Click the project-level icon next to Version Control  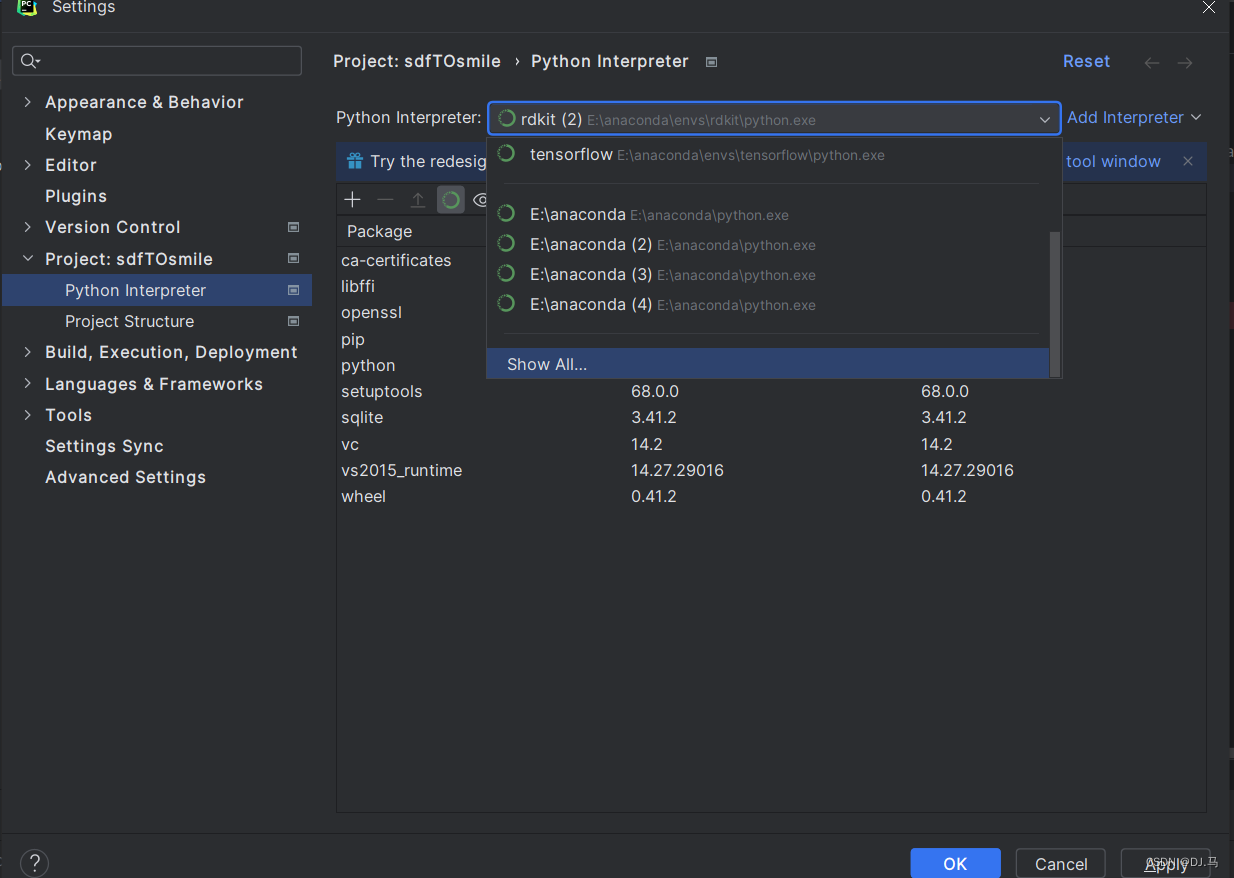click(x=293, y=227)
